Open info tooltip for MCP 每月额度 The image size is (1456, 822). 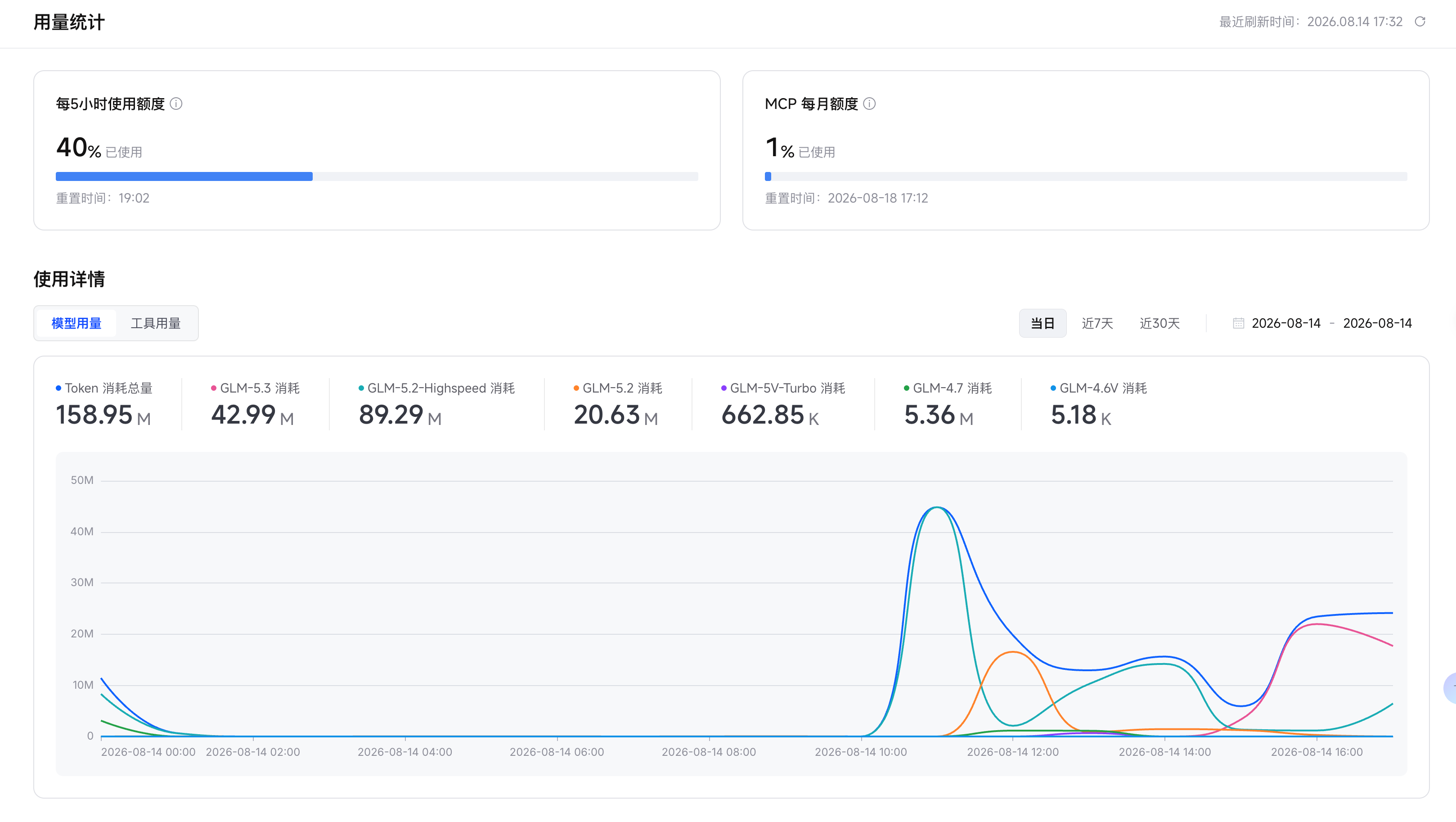click(870, 104)
